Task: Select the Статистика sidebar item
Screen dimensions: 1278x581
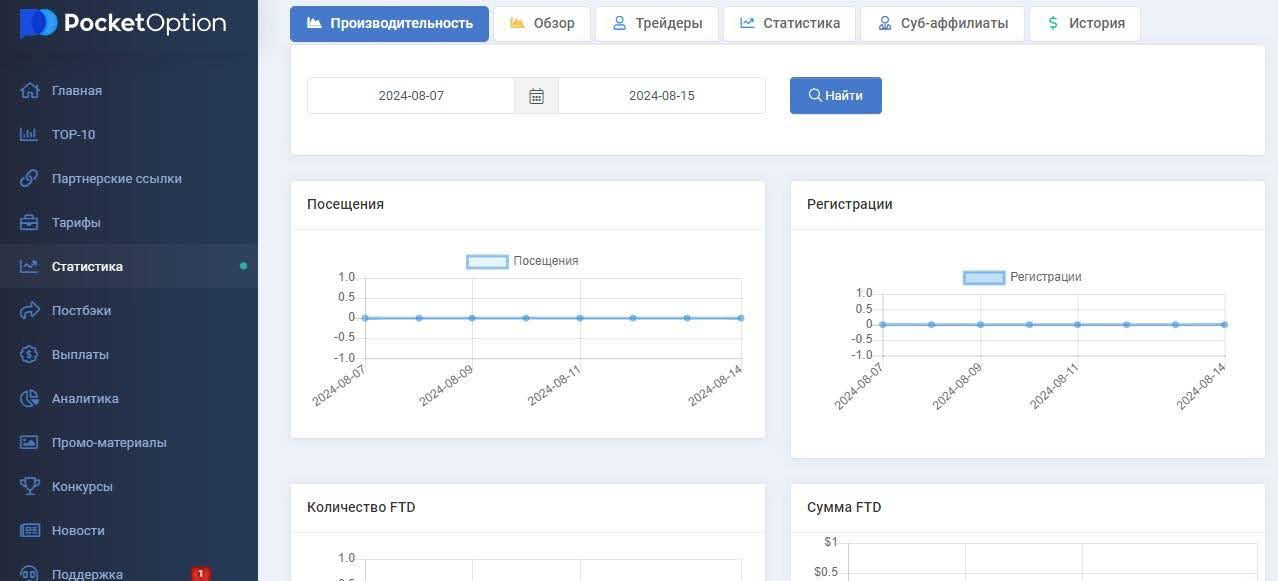Action: coord(86,266)
